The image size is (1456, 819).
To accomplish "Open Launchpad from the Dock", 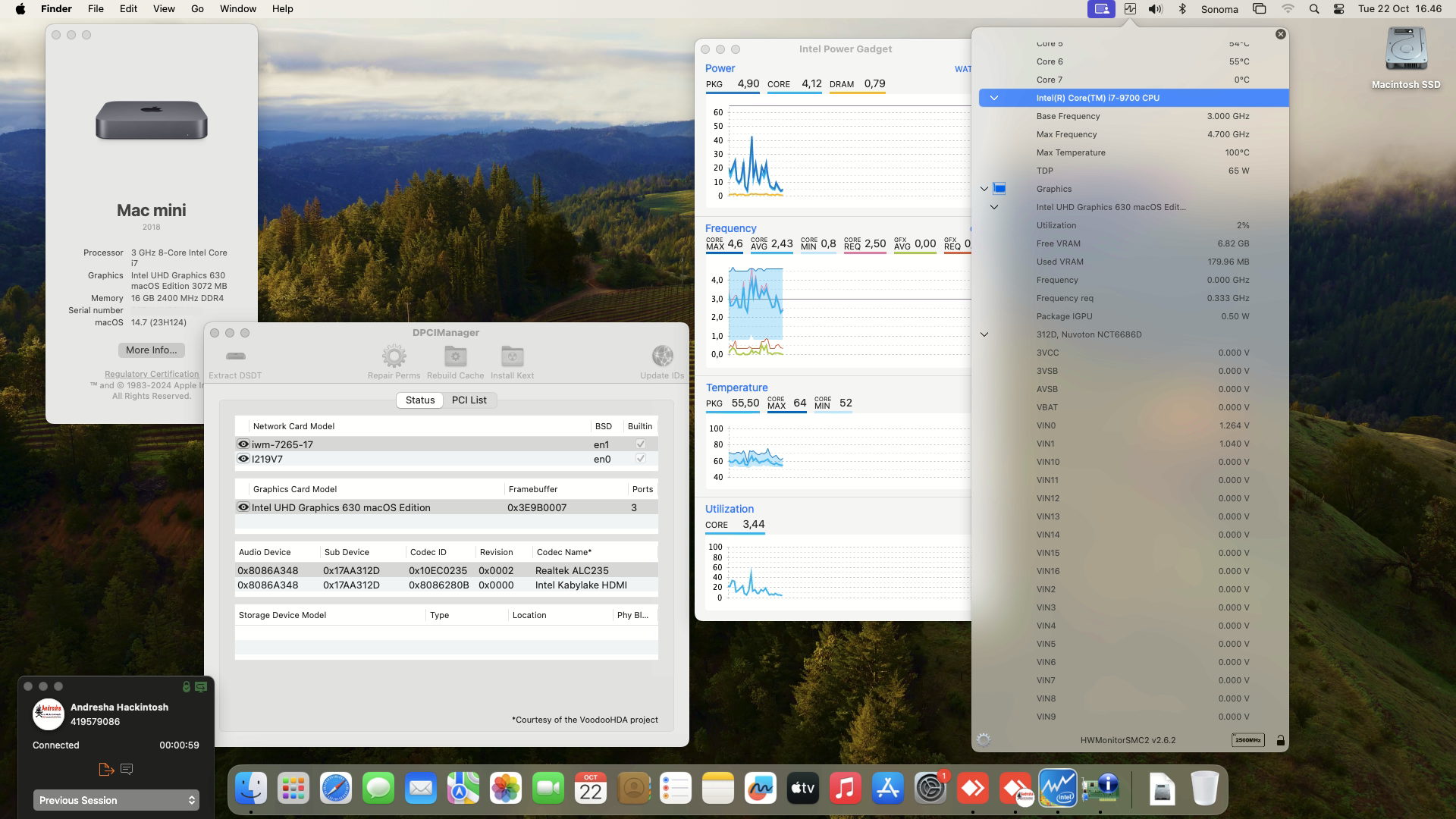I will pyautogui.click(x=293, y=789).
